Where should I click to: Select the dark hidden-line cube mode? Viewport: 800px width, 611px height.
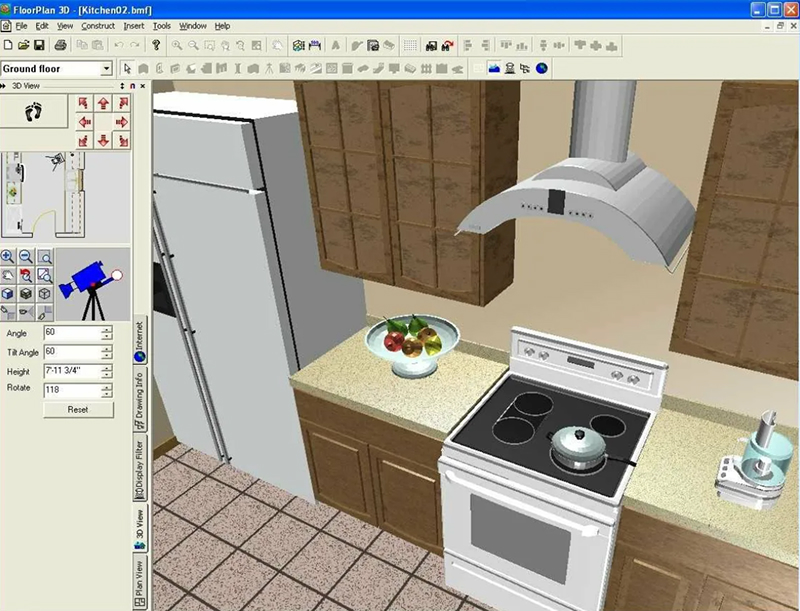tap(26, 294)
